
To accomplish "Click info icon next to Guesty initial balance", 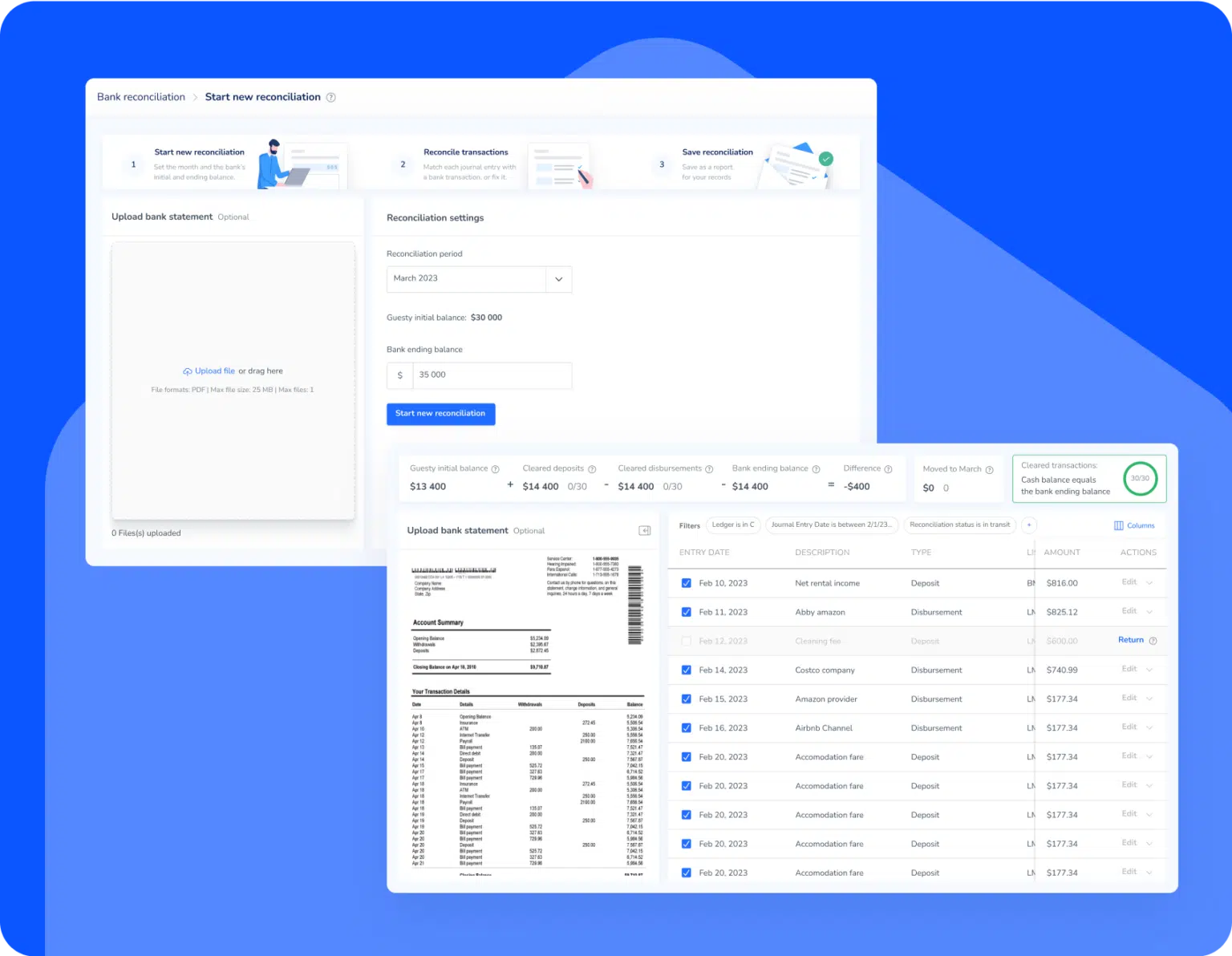I will point(495,469).
